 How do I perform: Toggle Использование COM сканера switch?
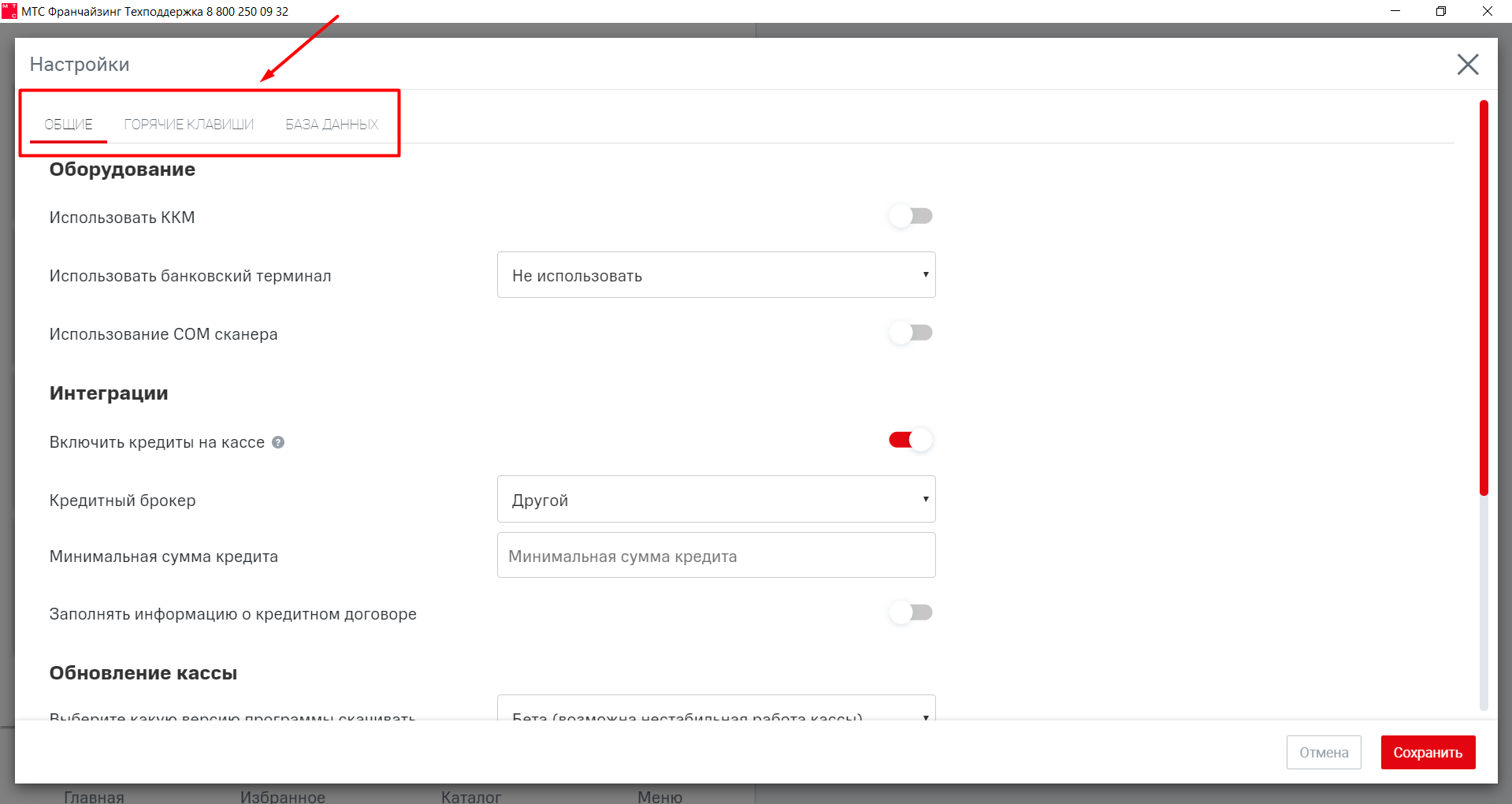coord(911,333)
